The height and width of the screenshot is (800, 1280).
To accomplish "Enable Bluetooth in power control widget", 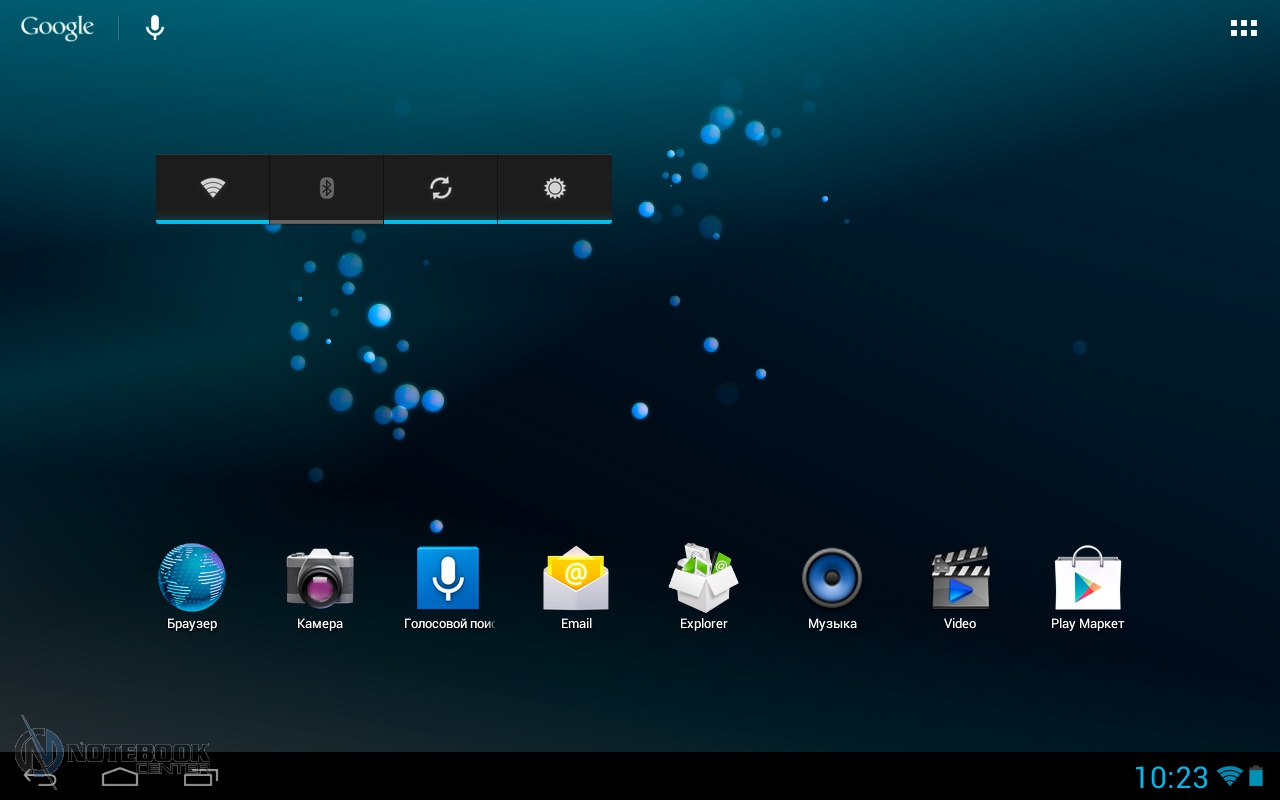I will point(327,188).
